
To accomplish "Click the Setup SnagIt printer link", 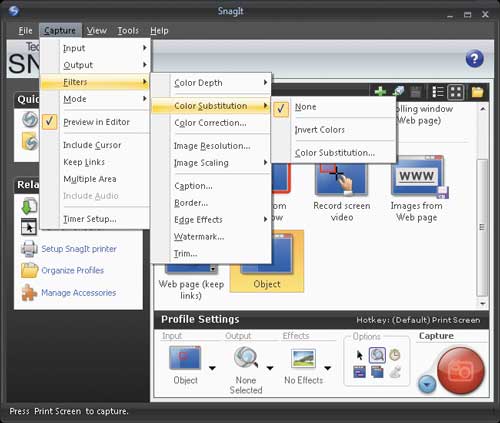I will coord(79,249).
